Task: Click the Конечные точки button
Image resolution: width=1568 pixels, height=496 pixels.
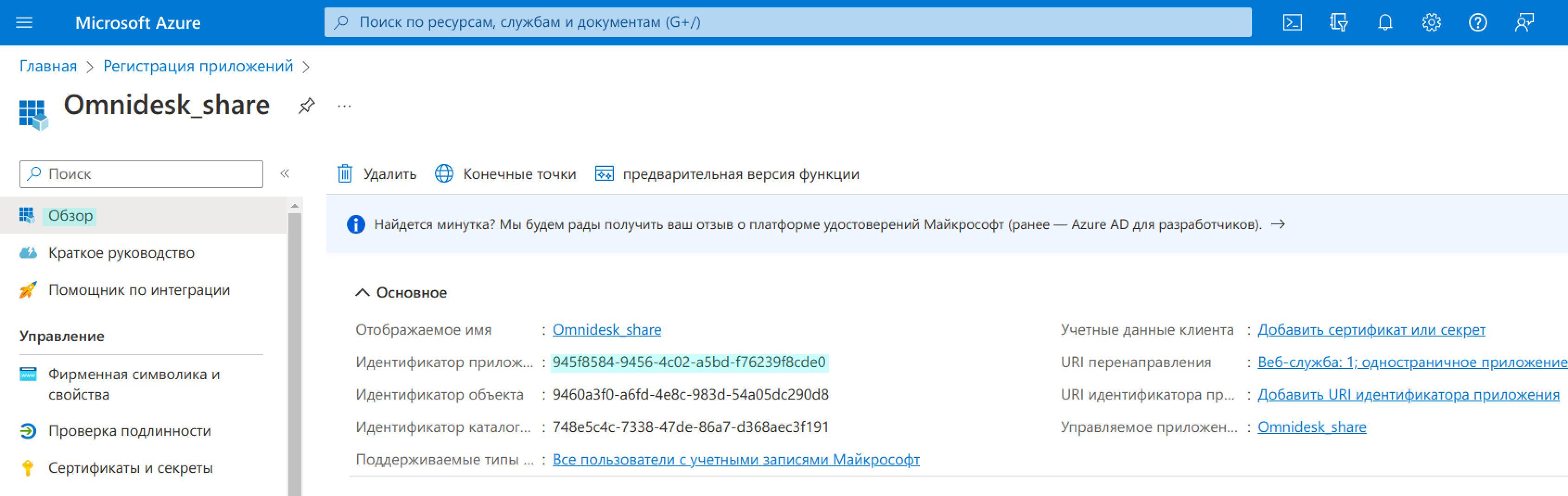Action: click(x=505, y=173)
